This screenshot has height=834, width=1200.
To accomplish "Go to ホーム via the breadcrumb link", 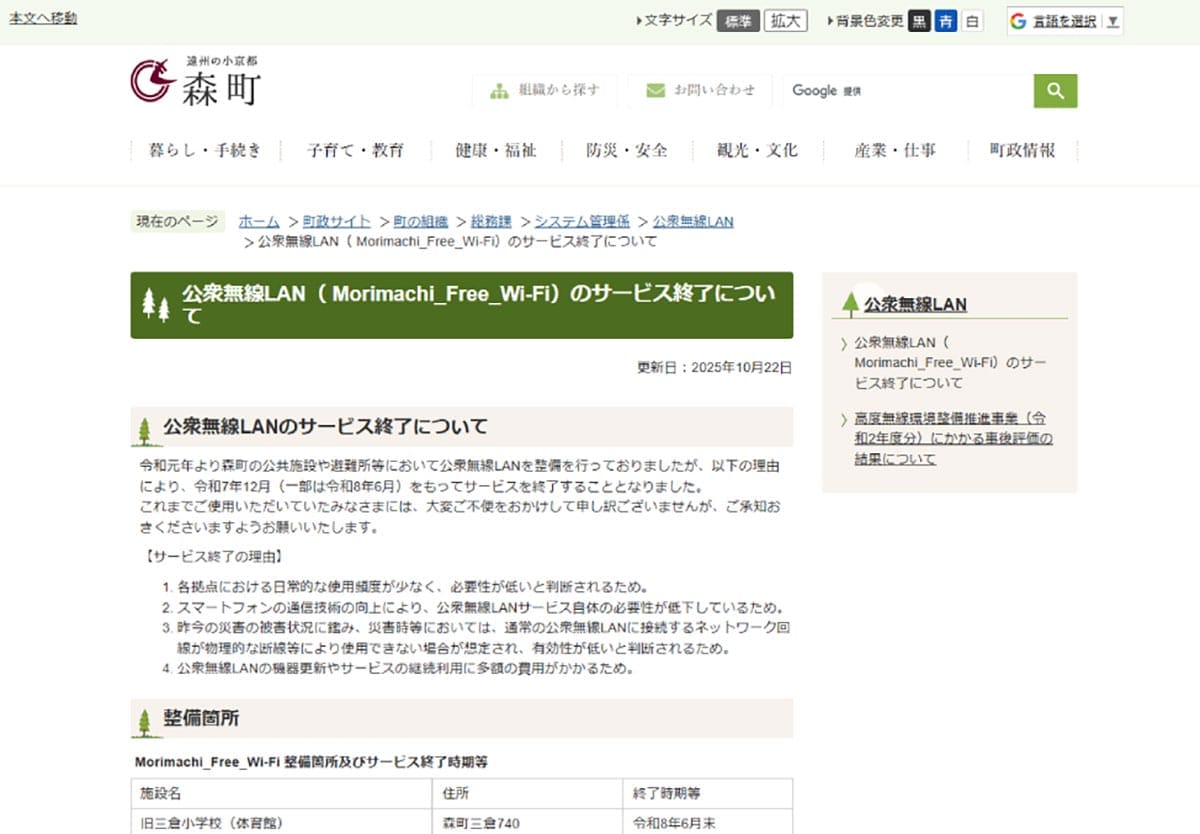I will pyautogui.click(x=258, y=221).
